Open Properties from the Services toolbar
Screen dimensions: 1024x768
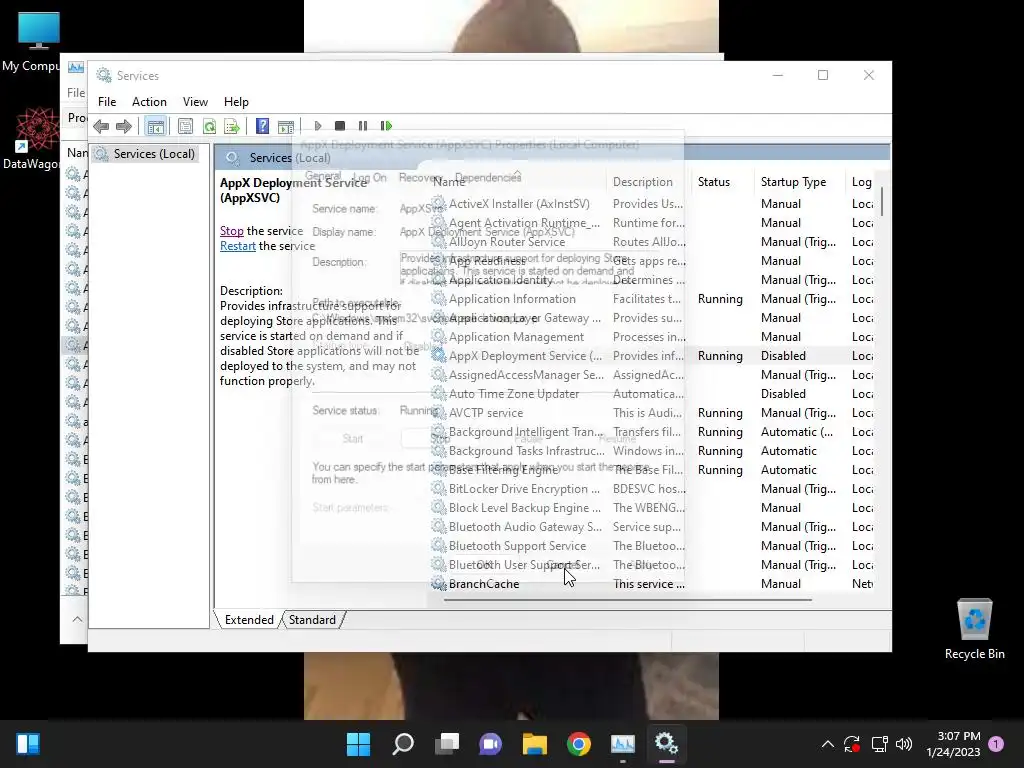point(185,126)
